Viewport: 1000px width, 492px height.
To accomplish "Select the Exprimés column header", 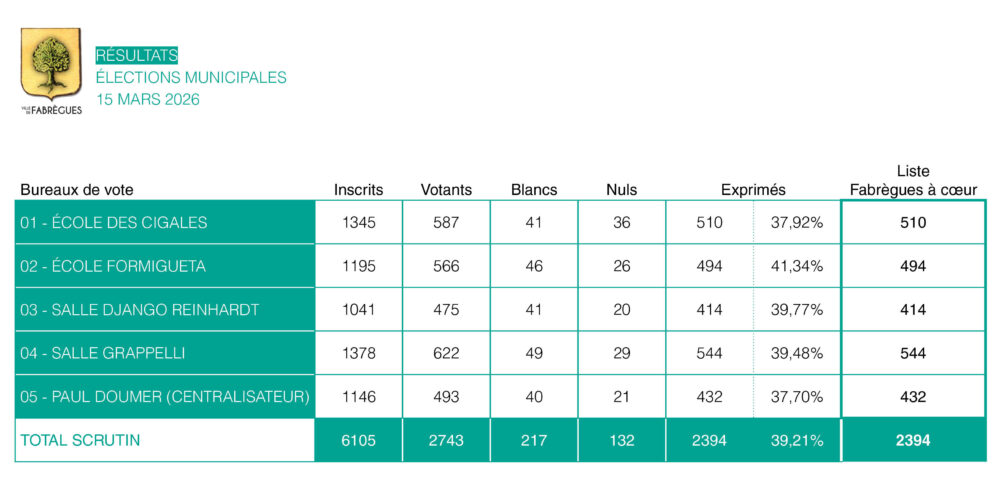I will coord(753,190).
